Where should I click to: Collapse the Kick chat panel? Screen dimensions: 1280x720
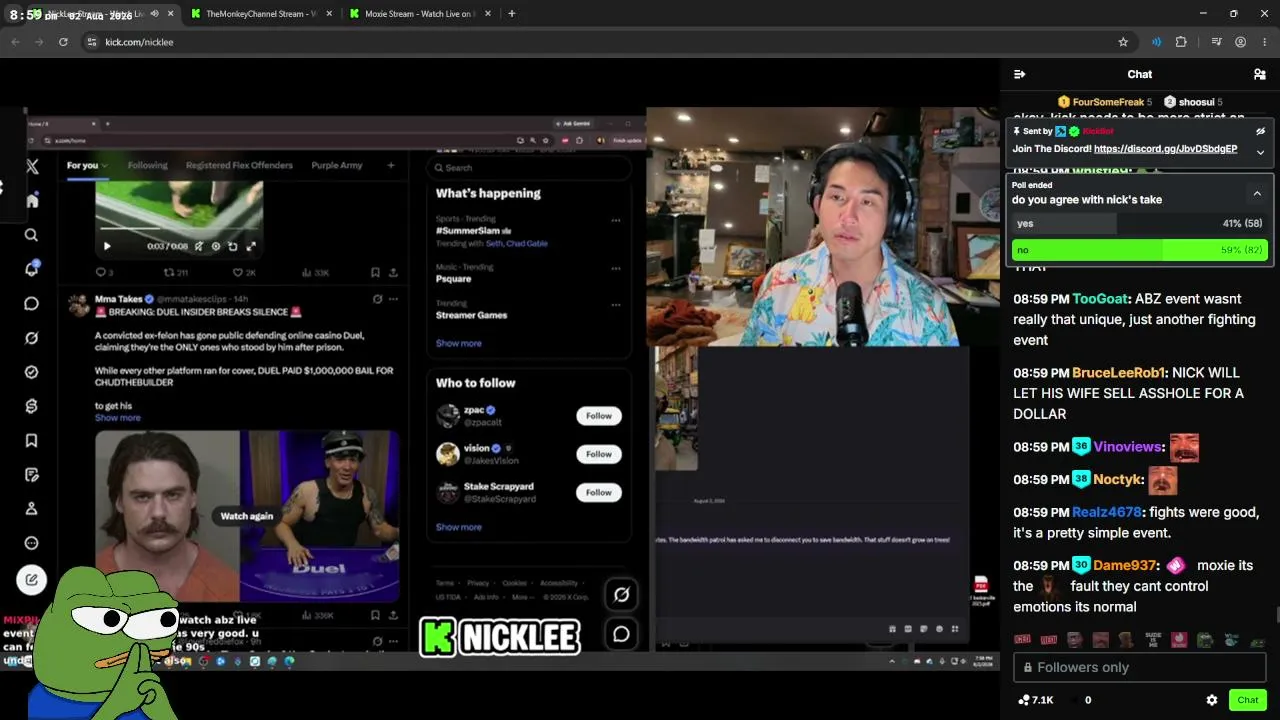(1019, 74)
